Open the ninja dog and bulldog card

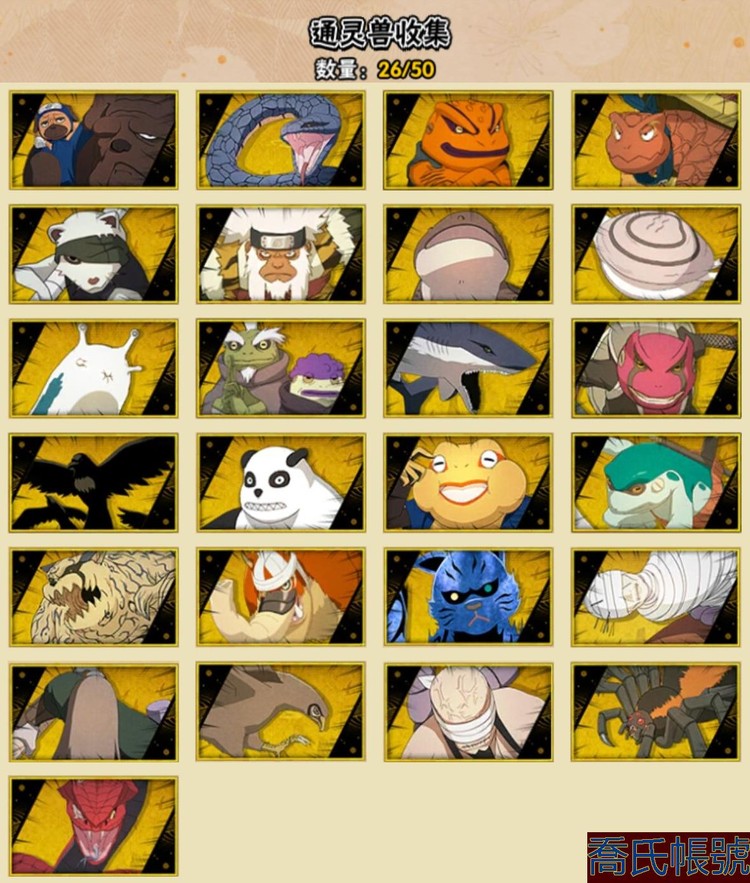(93, 140)
